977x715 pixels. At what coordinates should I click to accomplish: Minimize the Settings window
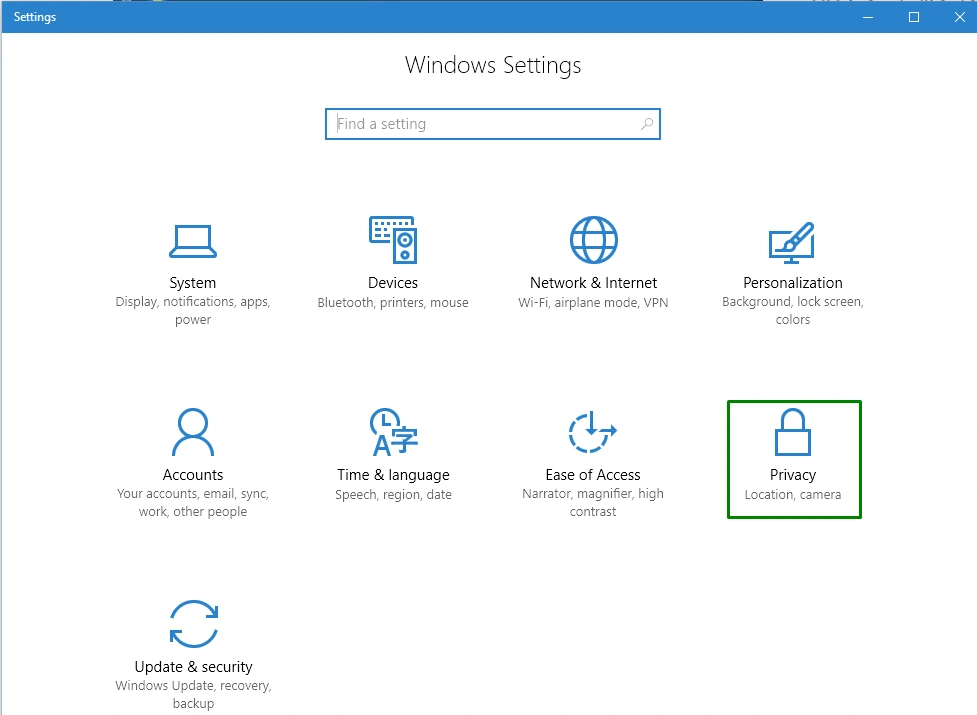pos(867,17)
